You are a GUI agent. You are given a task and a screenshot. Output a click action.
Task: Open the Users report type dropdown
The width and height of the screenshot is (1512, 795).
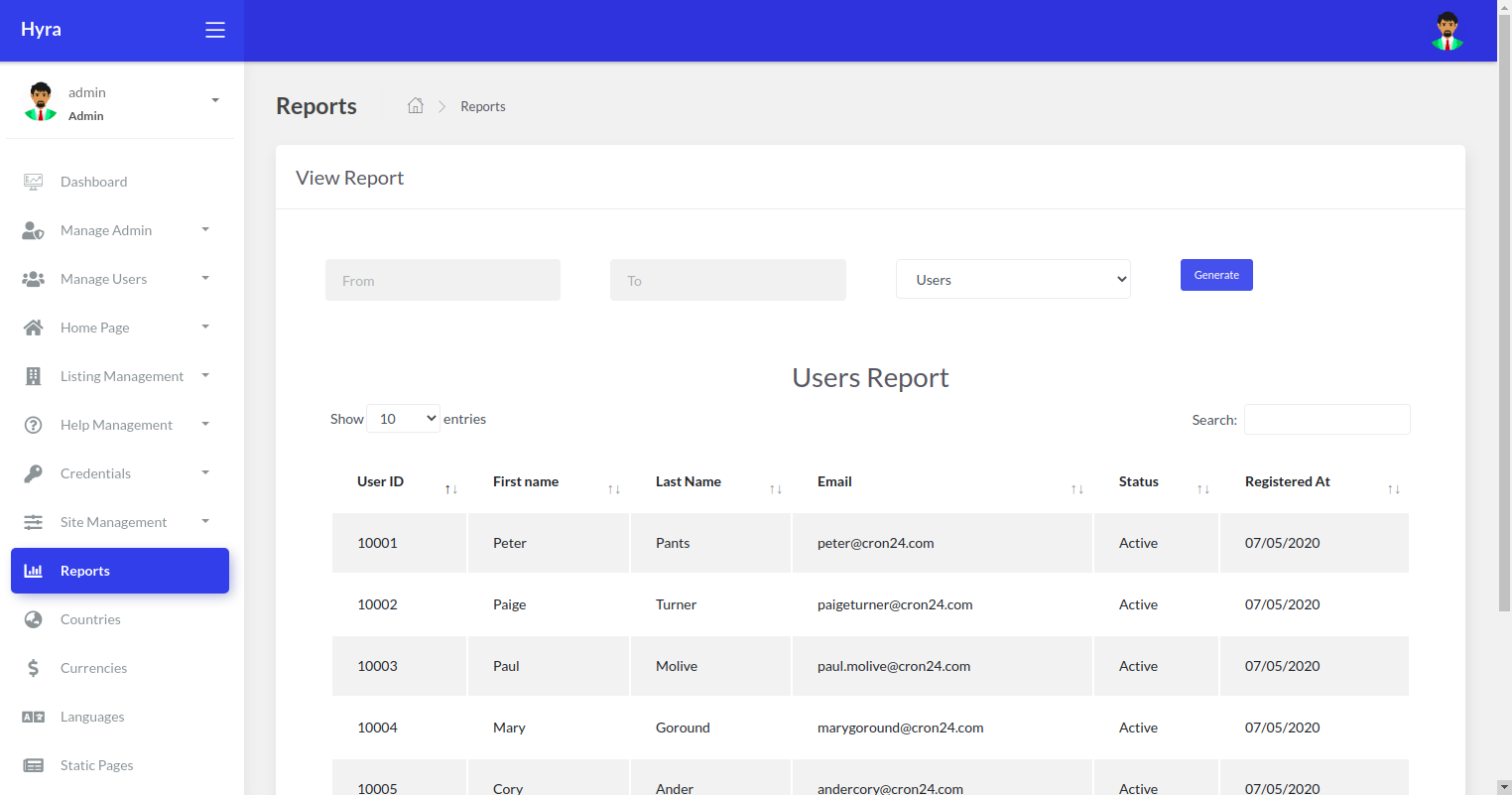[1013, 279]
